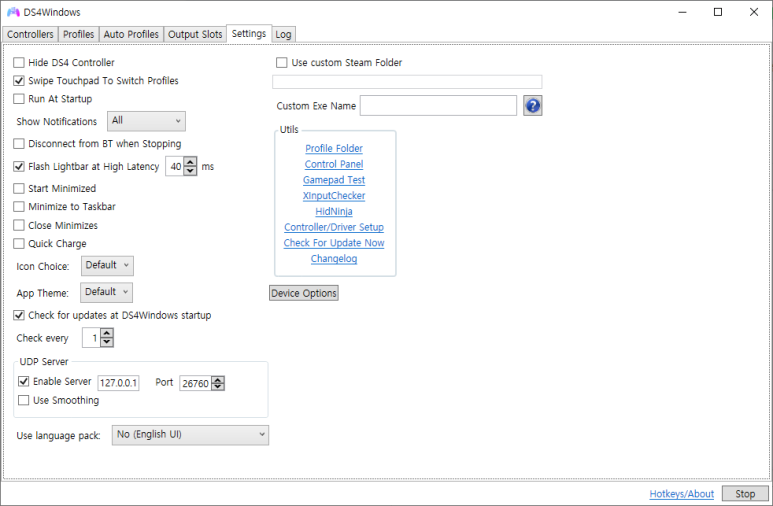
Task: Minimize the DS4Windows window
Action: coord(682,12)
